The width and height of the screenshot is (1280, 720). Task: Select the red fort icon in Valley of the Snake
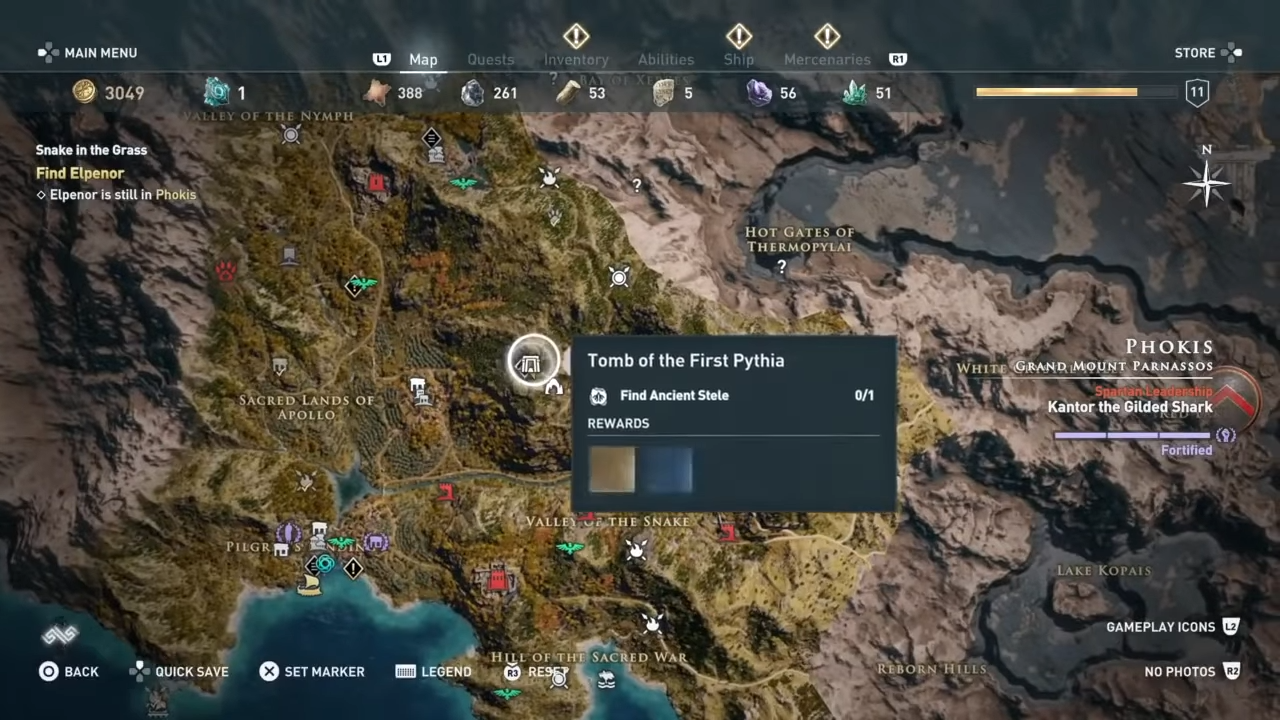(496, 577)
